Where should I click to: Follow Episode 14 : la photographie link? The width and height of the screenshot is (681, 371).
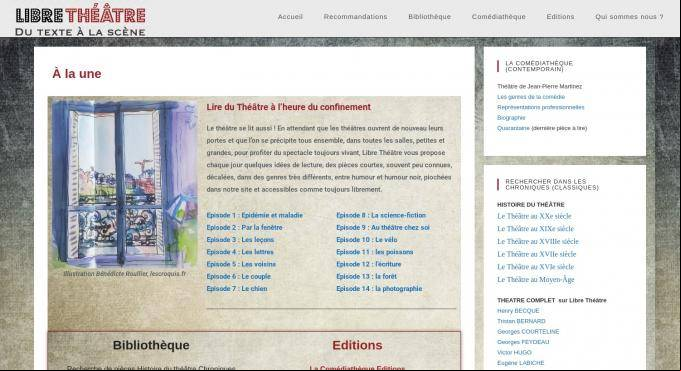point(379,288)
